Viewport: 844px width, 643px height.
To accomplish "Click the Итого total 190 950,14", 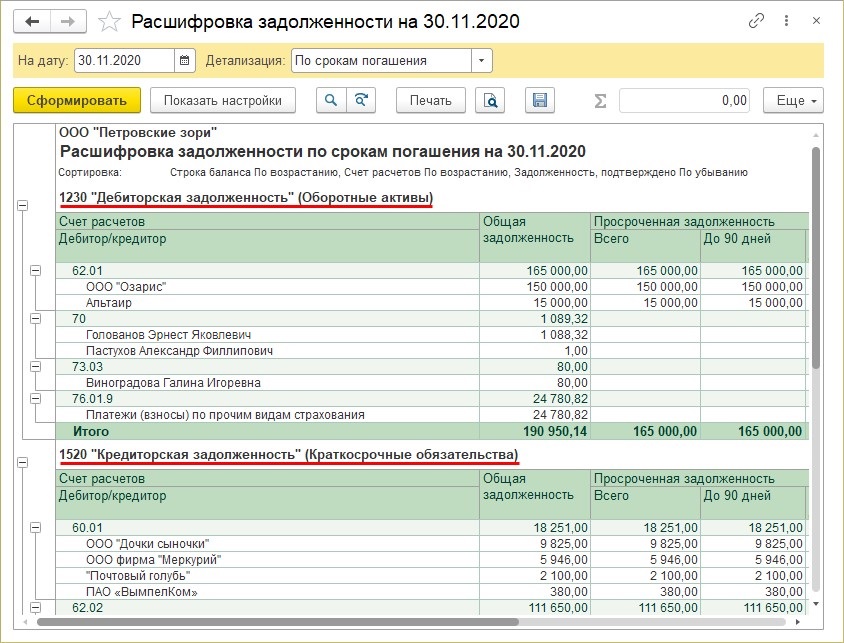I will [555, 431].
